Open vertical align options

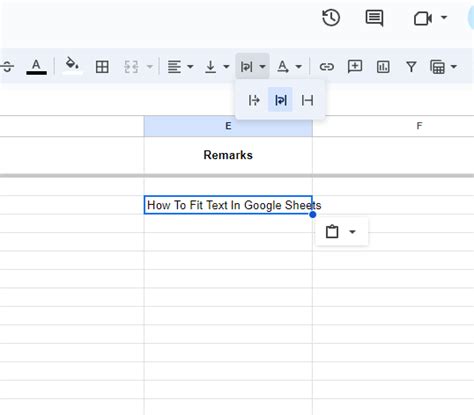[x=210, y=67]
